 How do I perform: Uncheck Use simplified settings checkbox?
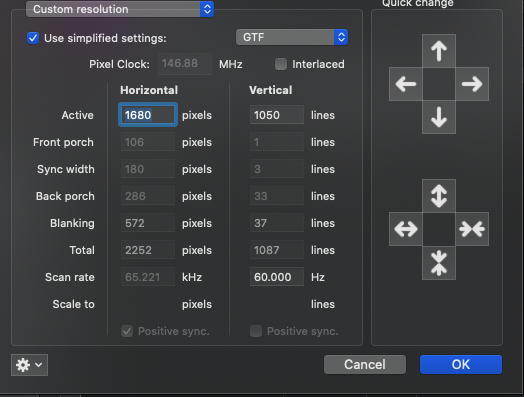pyautogui.click(x=33, y=38)
